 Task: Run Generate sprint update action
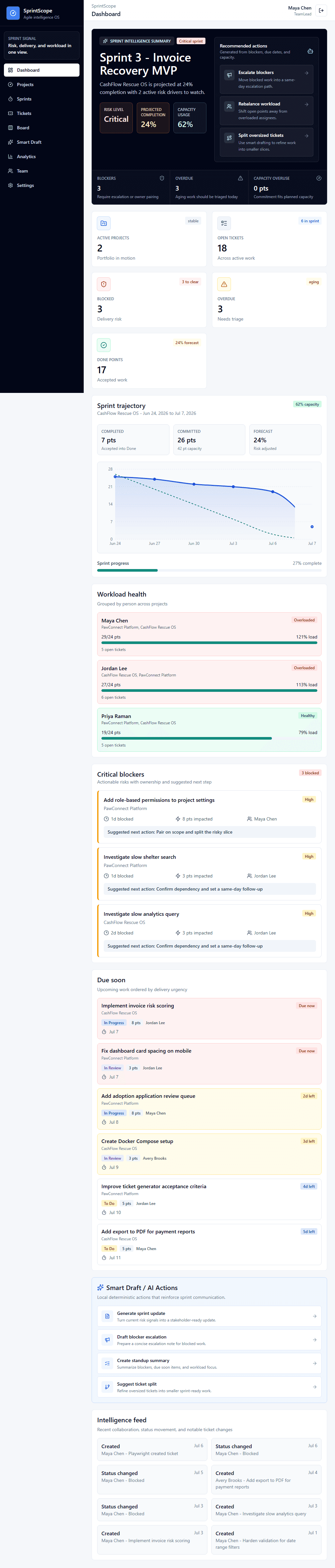click(209, 1316)
